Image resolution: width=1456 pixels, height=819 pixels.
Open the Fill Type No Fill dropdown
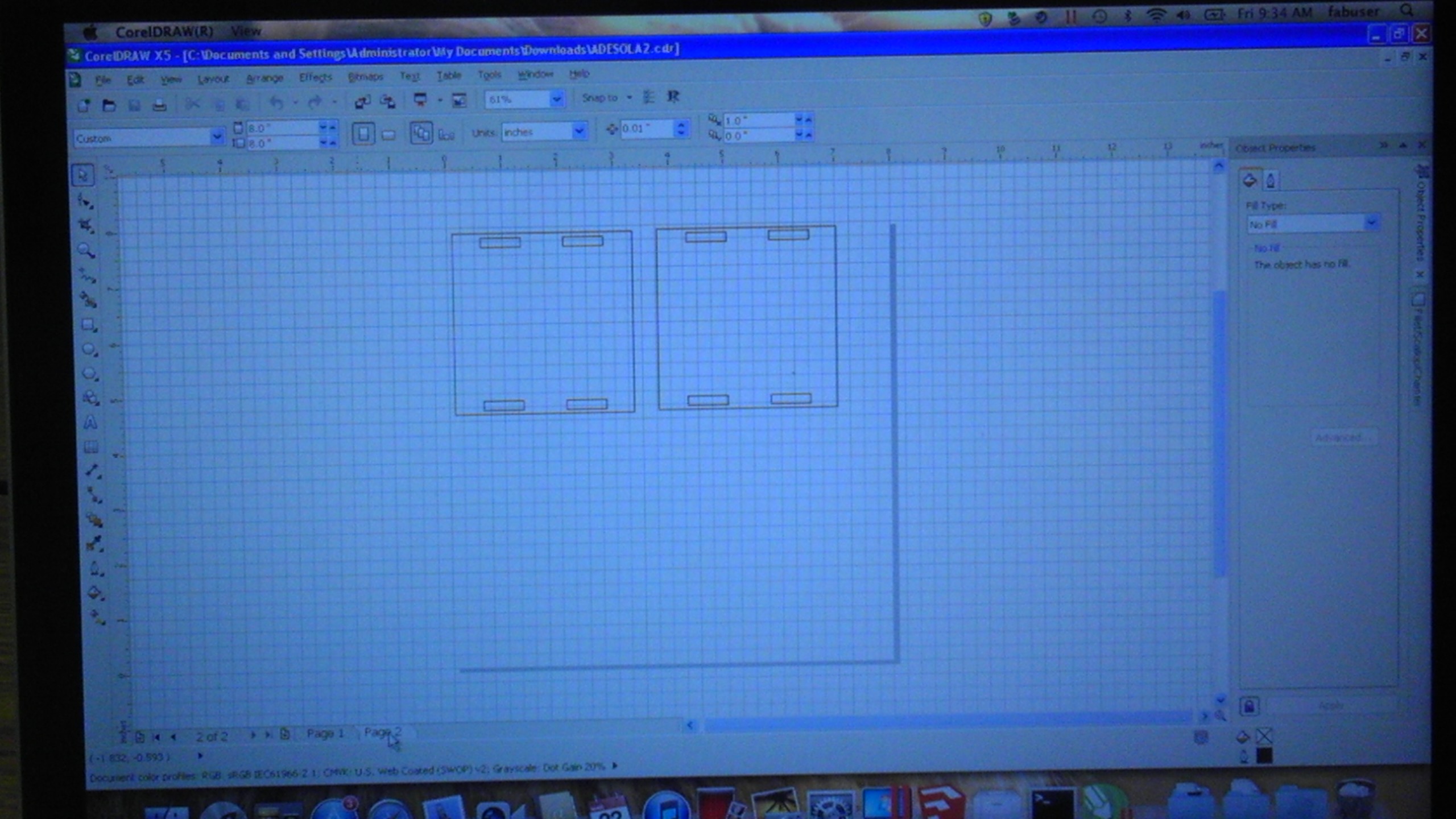tap(1371, 223)
